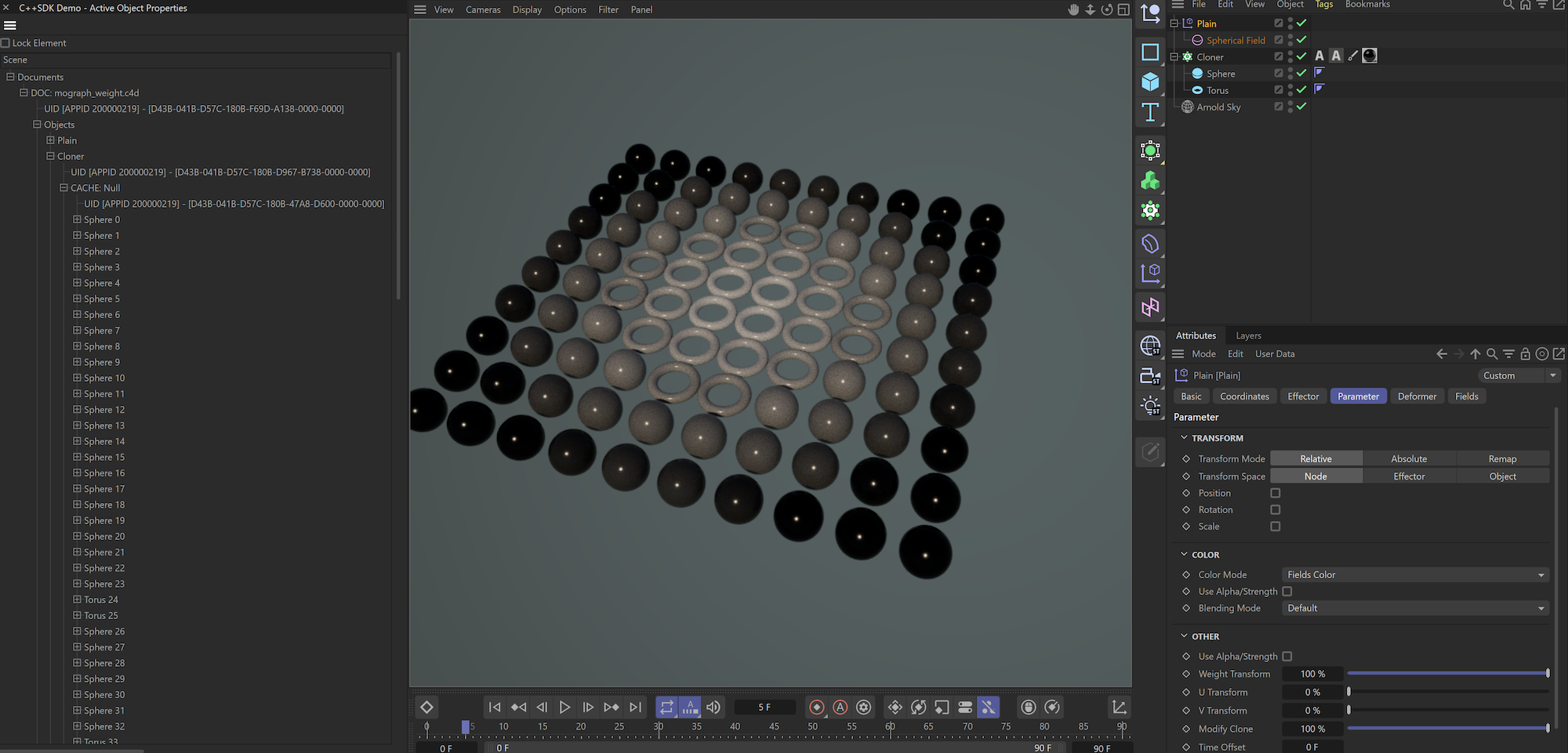Expand the Torus 24 tree node
The width and height of the screenshot is (1568, 753).
pos(77,599)
